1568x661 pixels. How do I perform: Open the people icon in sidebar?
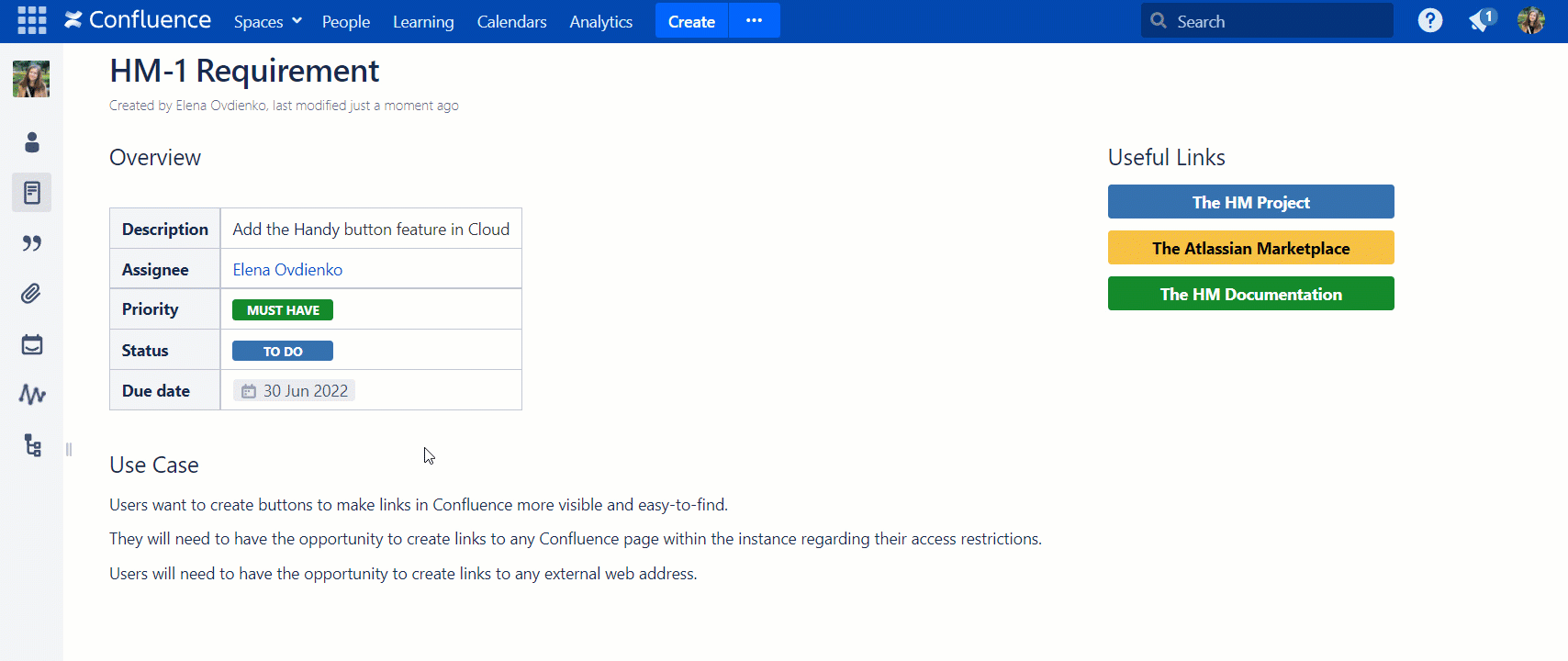(32, 142)
